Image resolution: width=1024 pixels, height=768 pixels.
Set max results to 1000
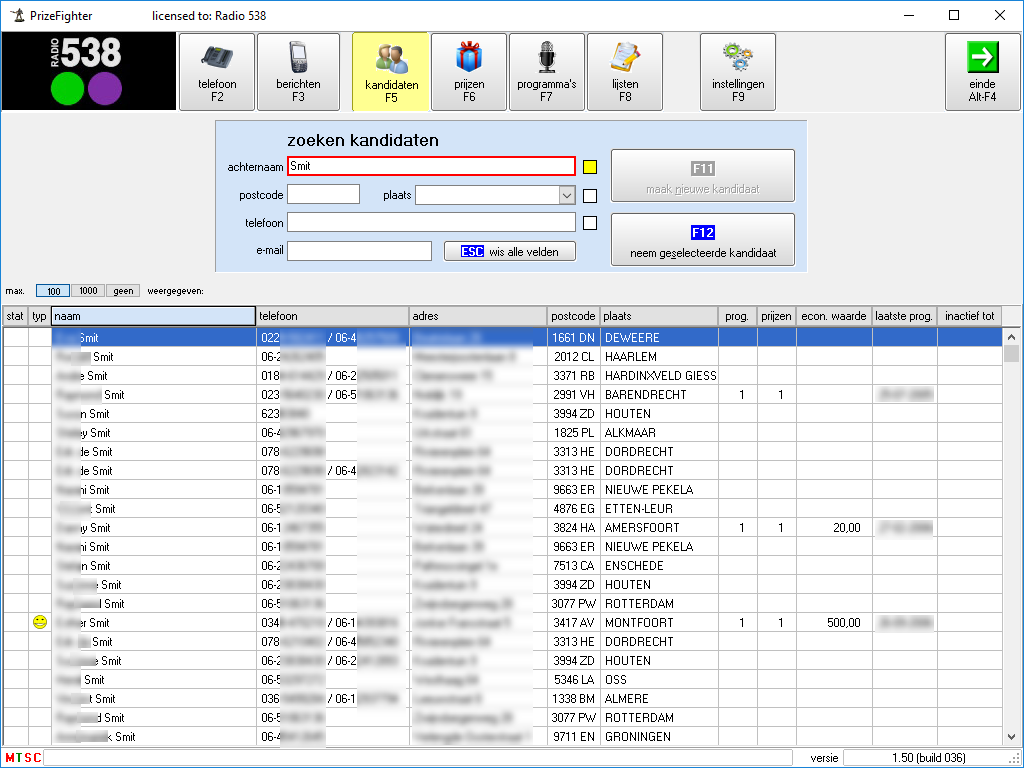click(88, 291)
